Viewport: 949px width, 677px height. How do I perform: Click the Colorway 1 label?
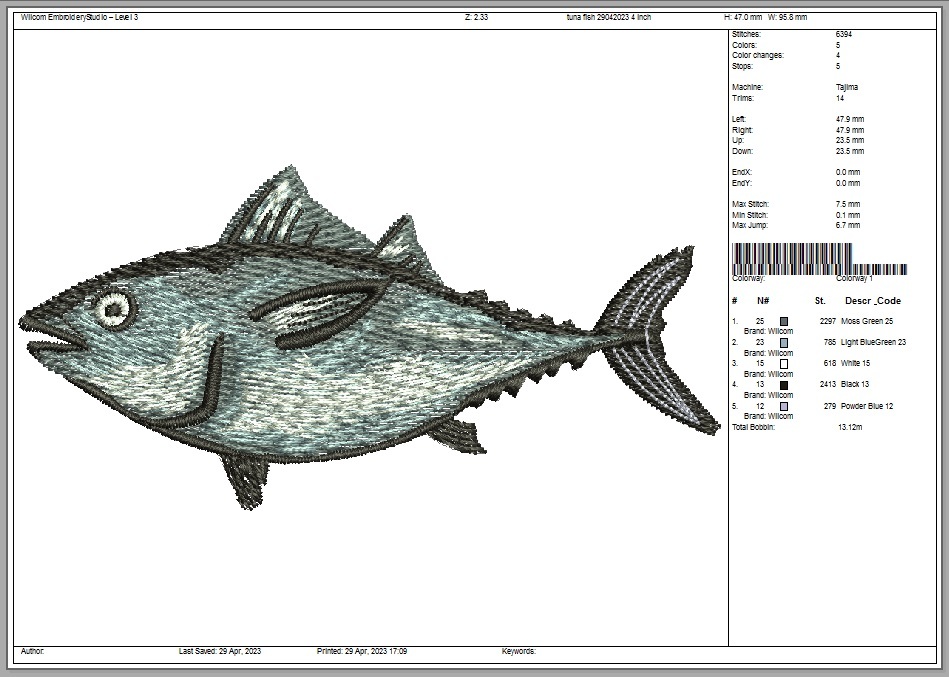(x=854, y=279)
